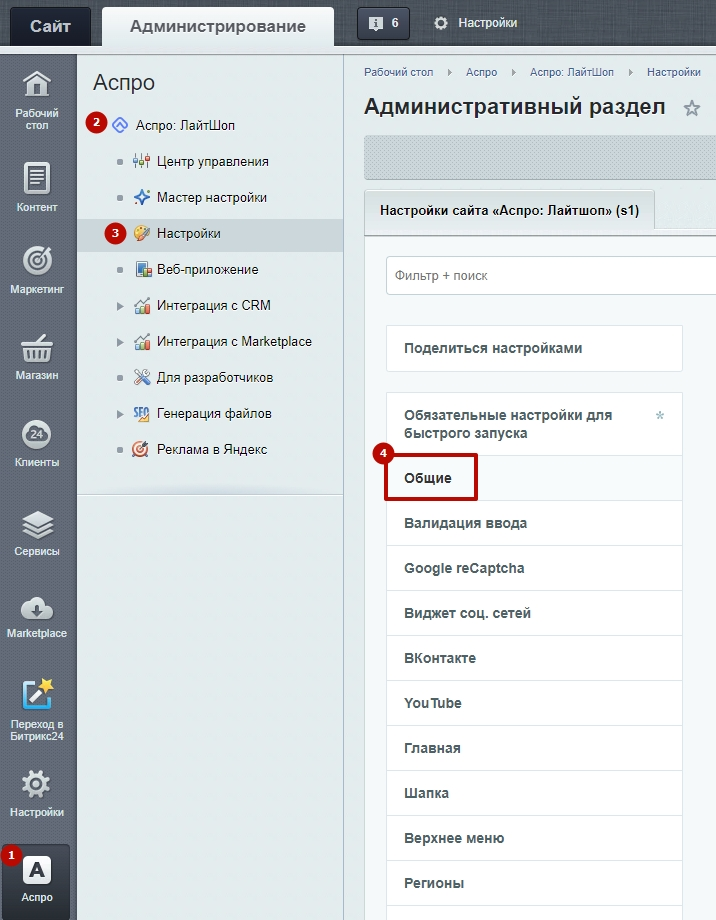This screenshot has width=716, height=920.
Task: Click the Настройки label in top bar
Action: coord(487,23)
